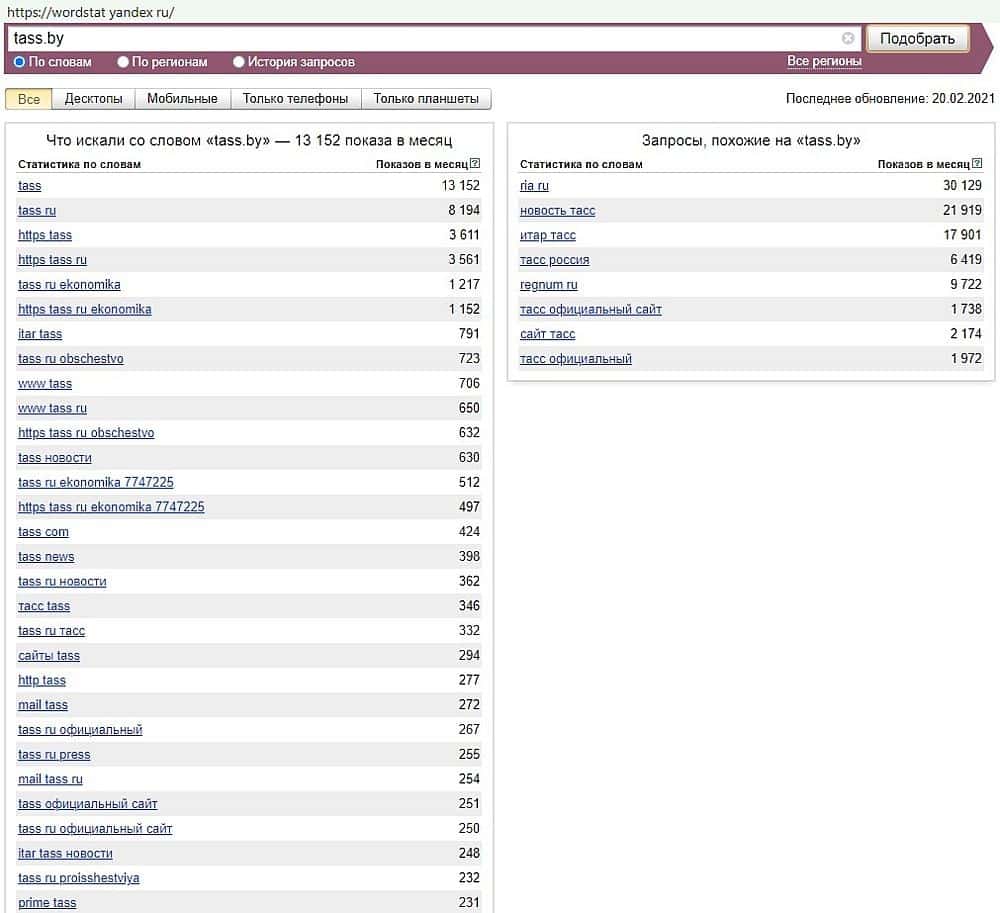Open the 'ria ru' similar query link
1000x913 pixels.
[x=534, y=186]
